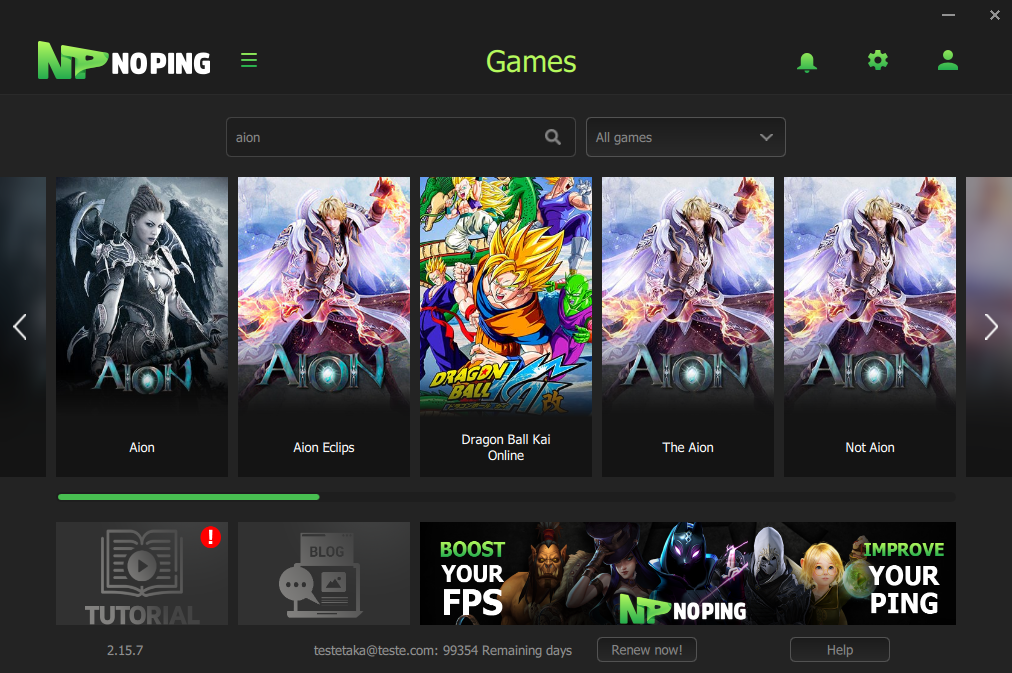Select the Aion game card
The height and width of the screenshot is (673, 1012).
click(x=142, y=327)
